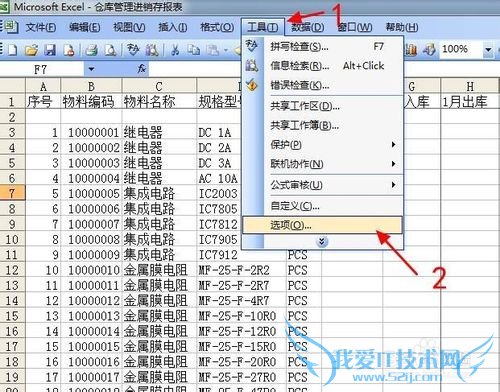This screenshot has height=392, width=500.
Task: Click cell with code 10000005
Action: coord(91,193)
